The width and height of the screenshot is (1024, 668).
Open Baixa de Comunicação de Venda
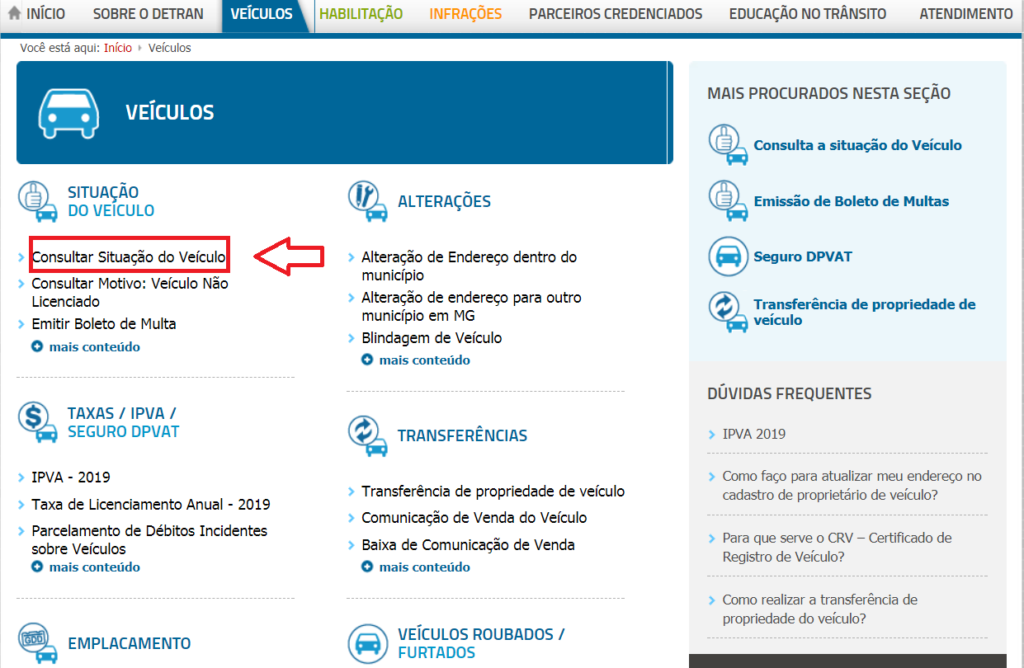point(468,545)
